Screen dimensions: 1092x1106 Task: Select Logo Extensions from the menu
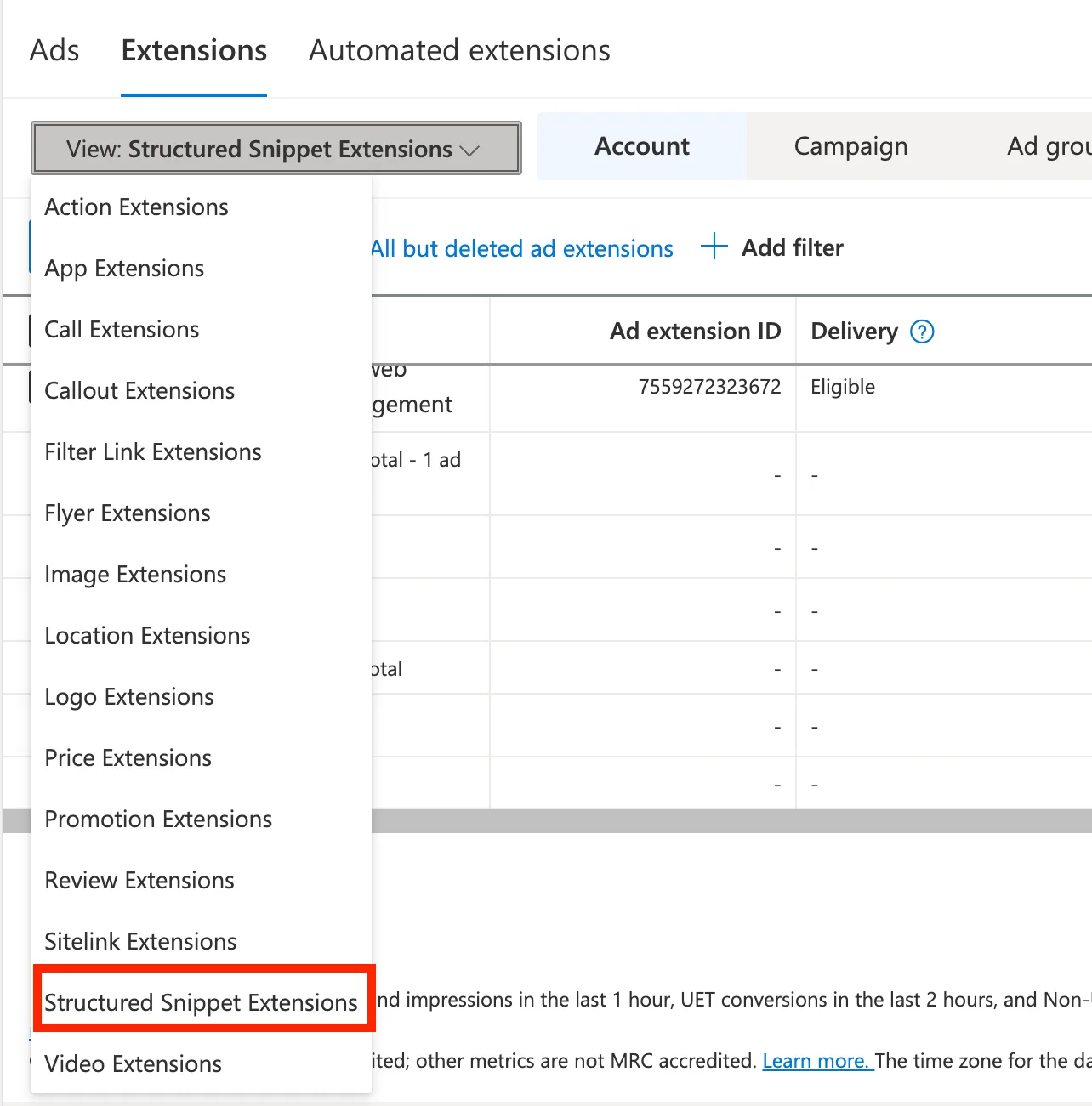201,696
